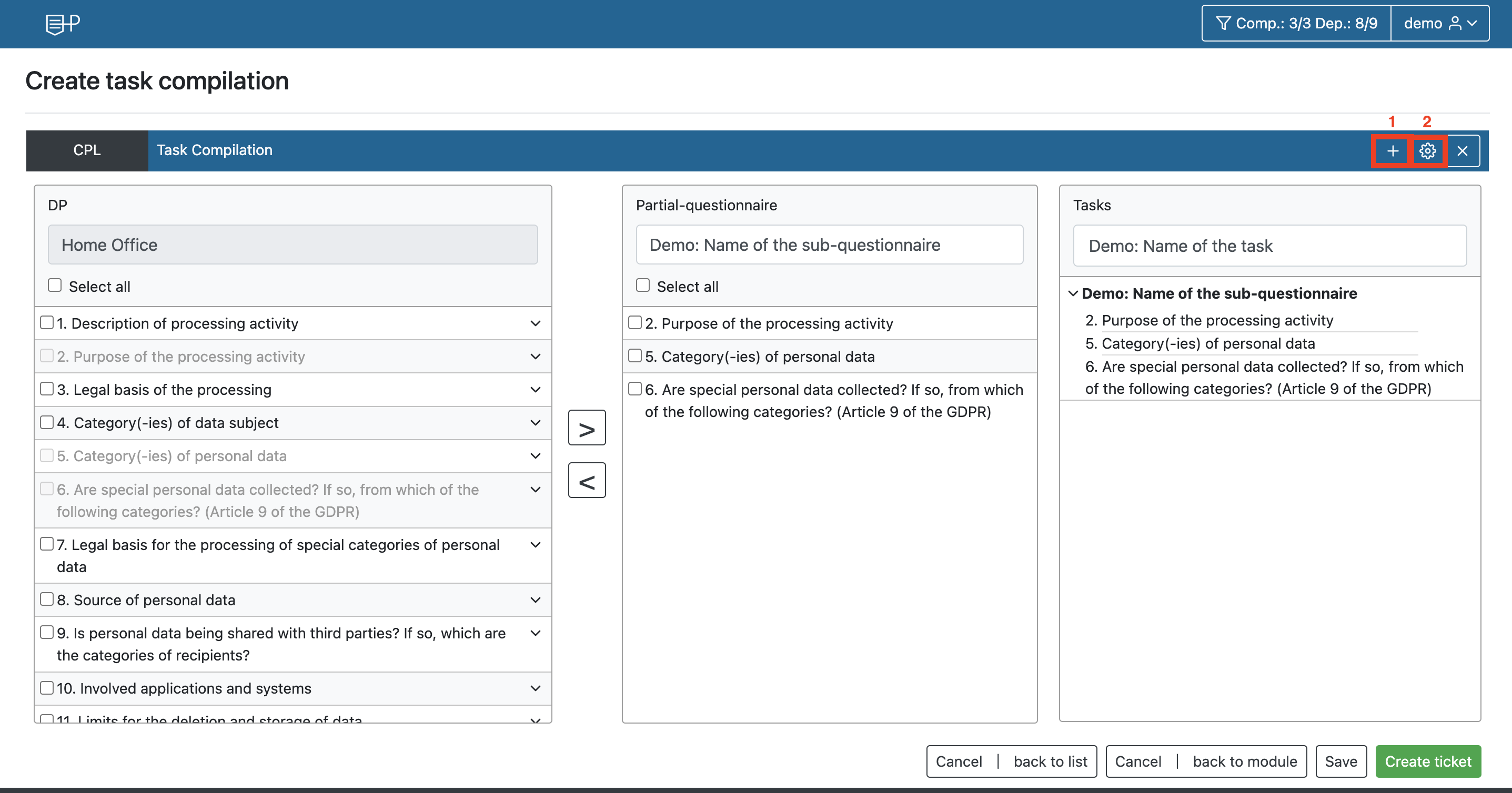Viewport: 1512px width, 793px height.
Task: Check 1. Description of processing activity
Action: click(47, 322)
